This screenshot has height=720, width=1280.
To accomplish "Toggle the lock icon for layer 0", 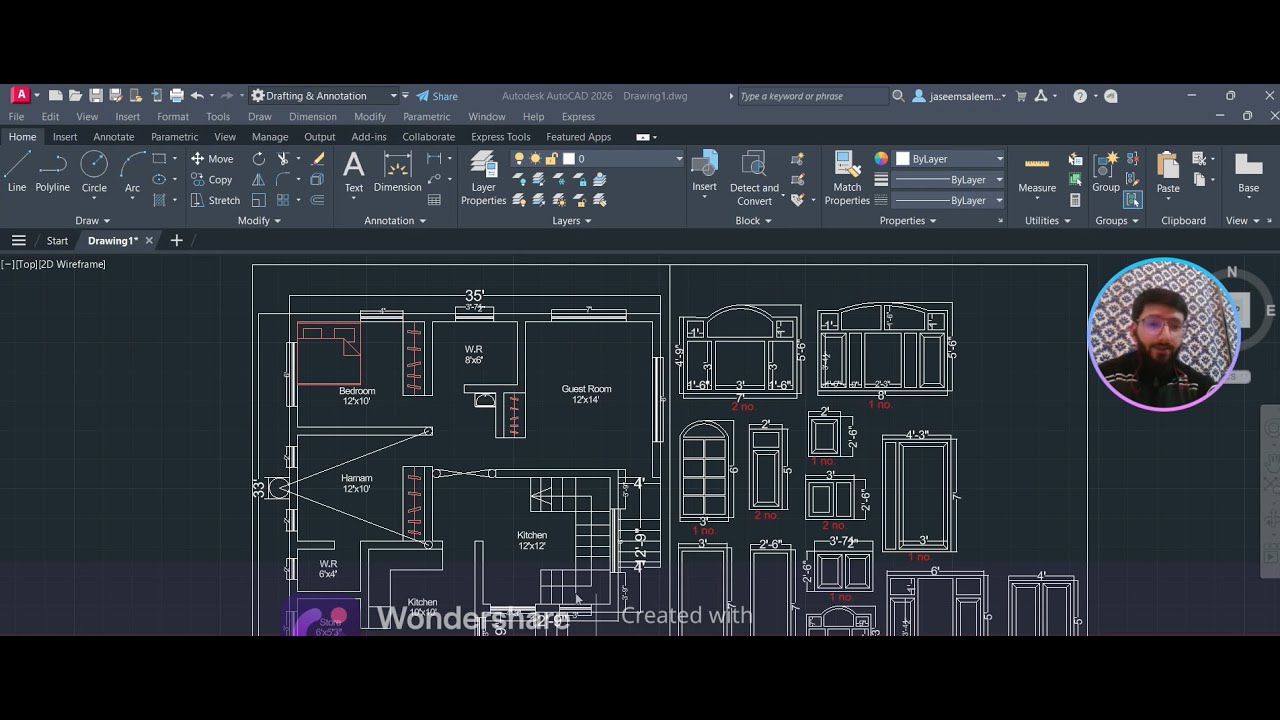I will coord(551,159).
